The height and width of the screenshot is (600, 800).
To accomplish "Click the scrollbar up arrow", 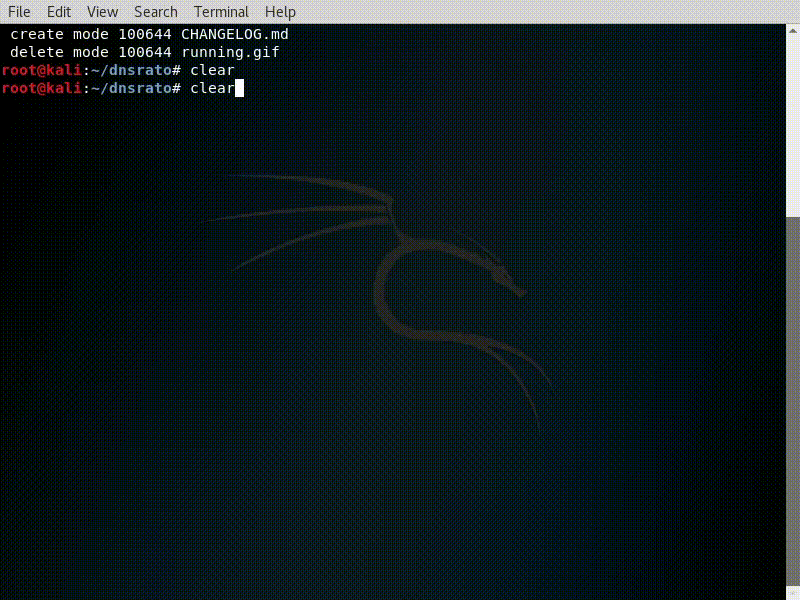I will tap(793, 31).
